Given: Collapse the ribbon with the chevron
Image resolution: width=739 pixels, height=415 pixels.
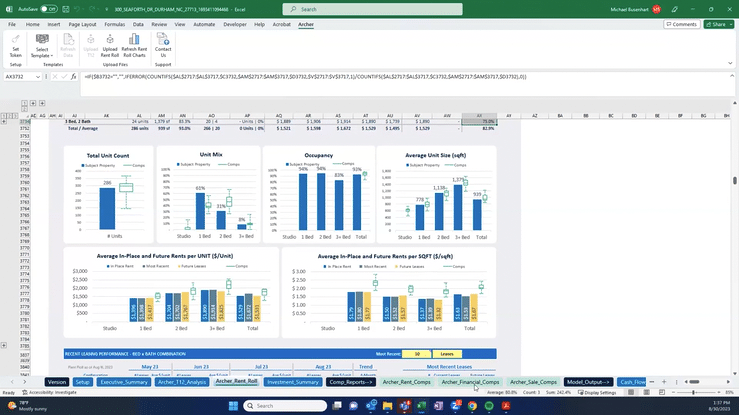Looking at the screenshot, I should pyautogui.click(x=730, y=63).
